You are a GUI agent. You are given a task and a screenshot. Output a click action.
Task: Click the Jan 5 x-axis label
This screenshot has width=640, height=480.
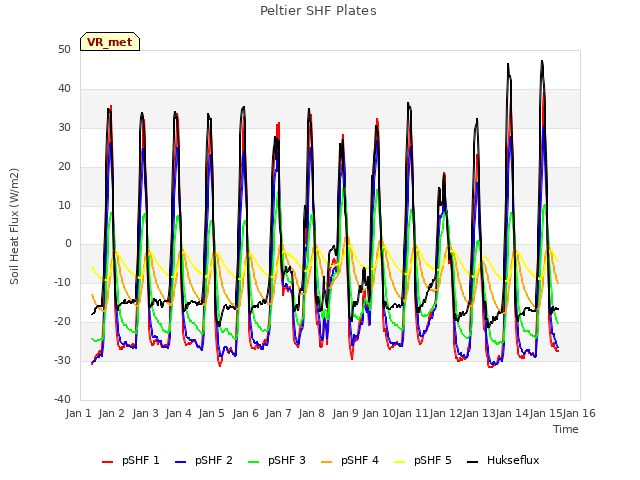click(211, 413)
